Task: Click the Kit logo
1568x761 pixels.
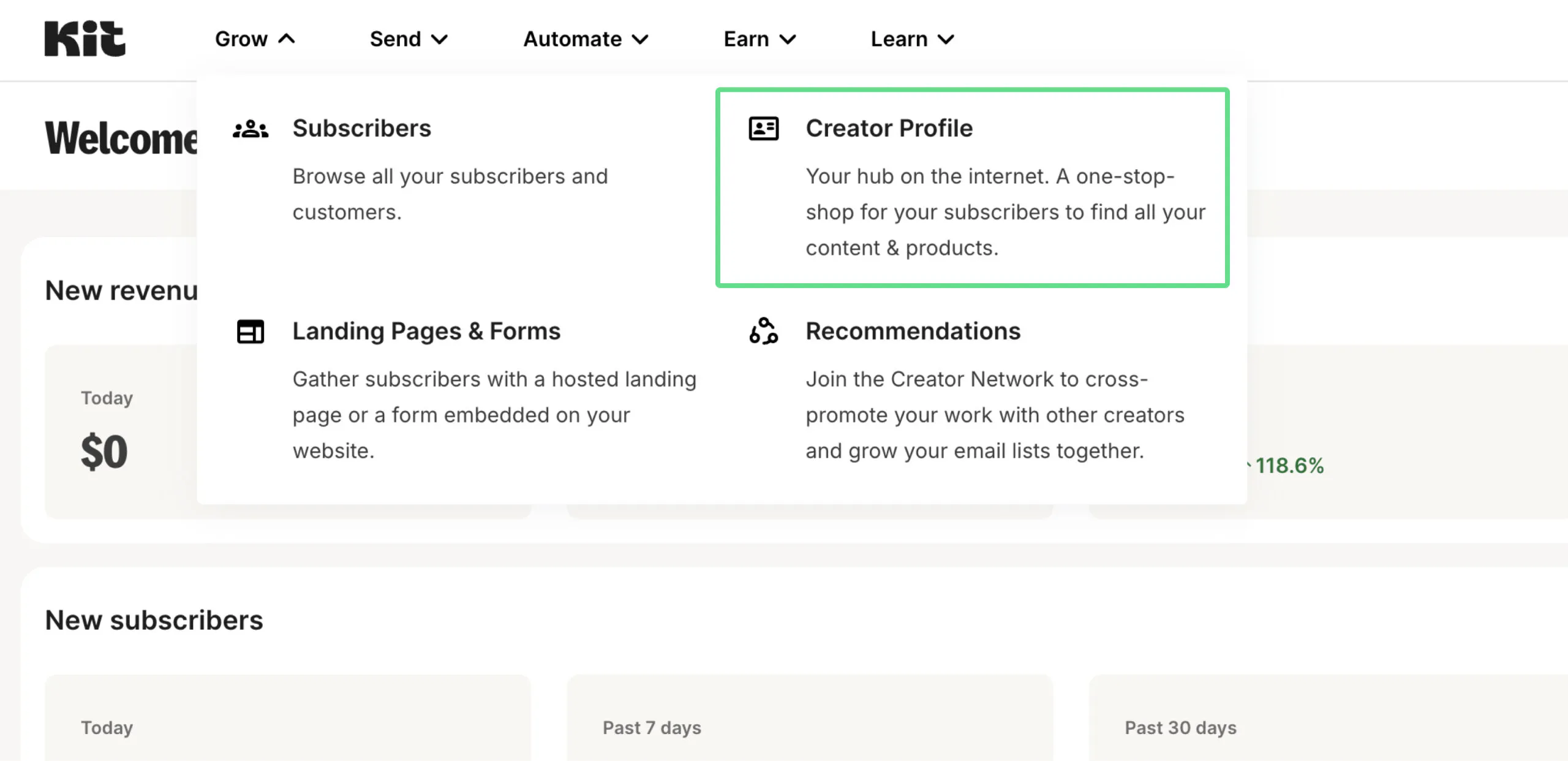Action: click(85, 39)
